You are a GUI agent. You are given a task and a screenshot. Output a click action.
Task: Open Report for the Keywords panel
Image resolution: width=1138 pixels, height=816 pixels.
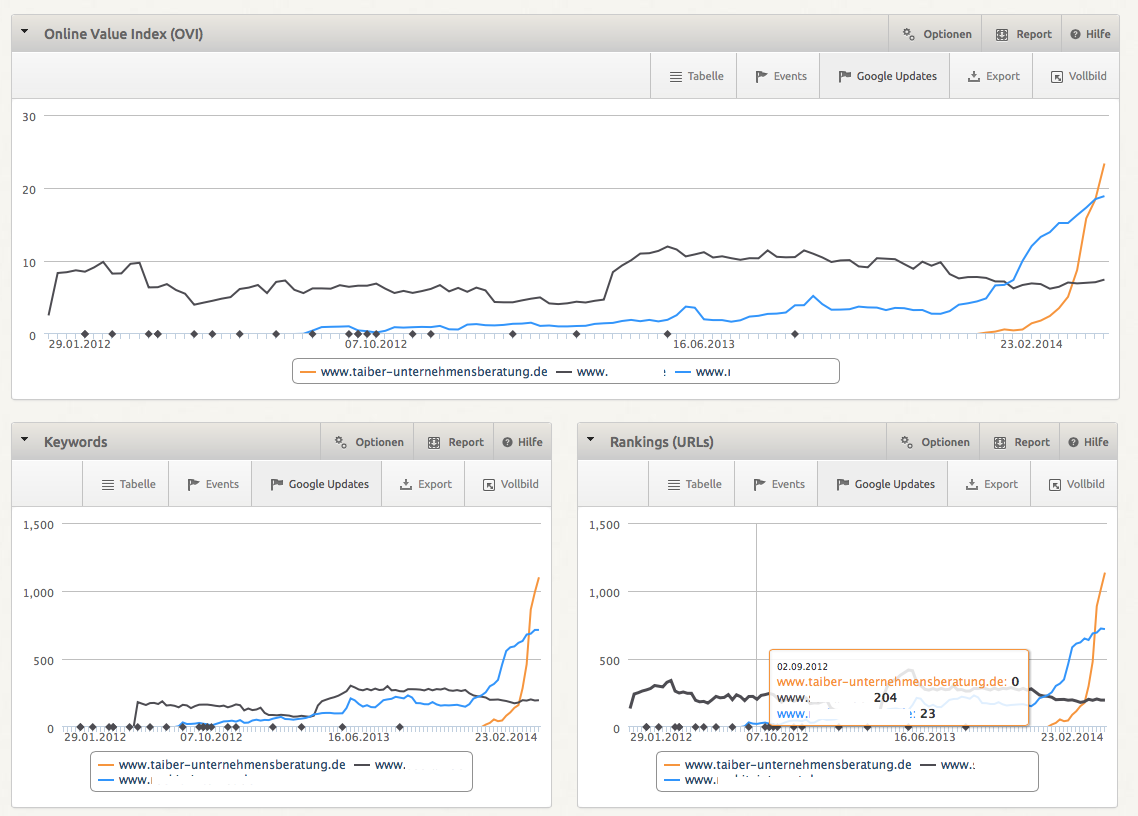[x=455, y=442]
